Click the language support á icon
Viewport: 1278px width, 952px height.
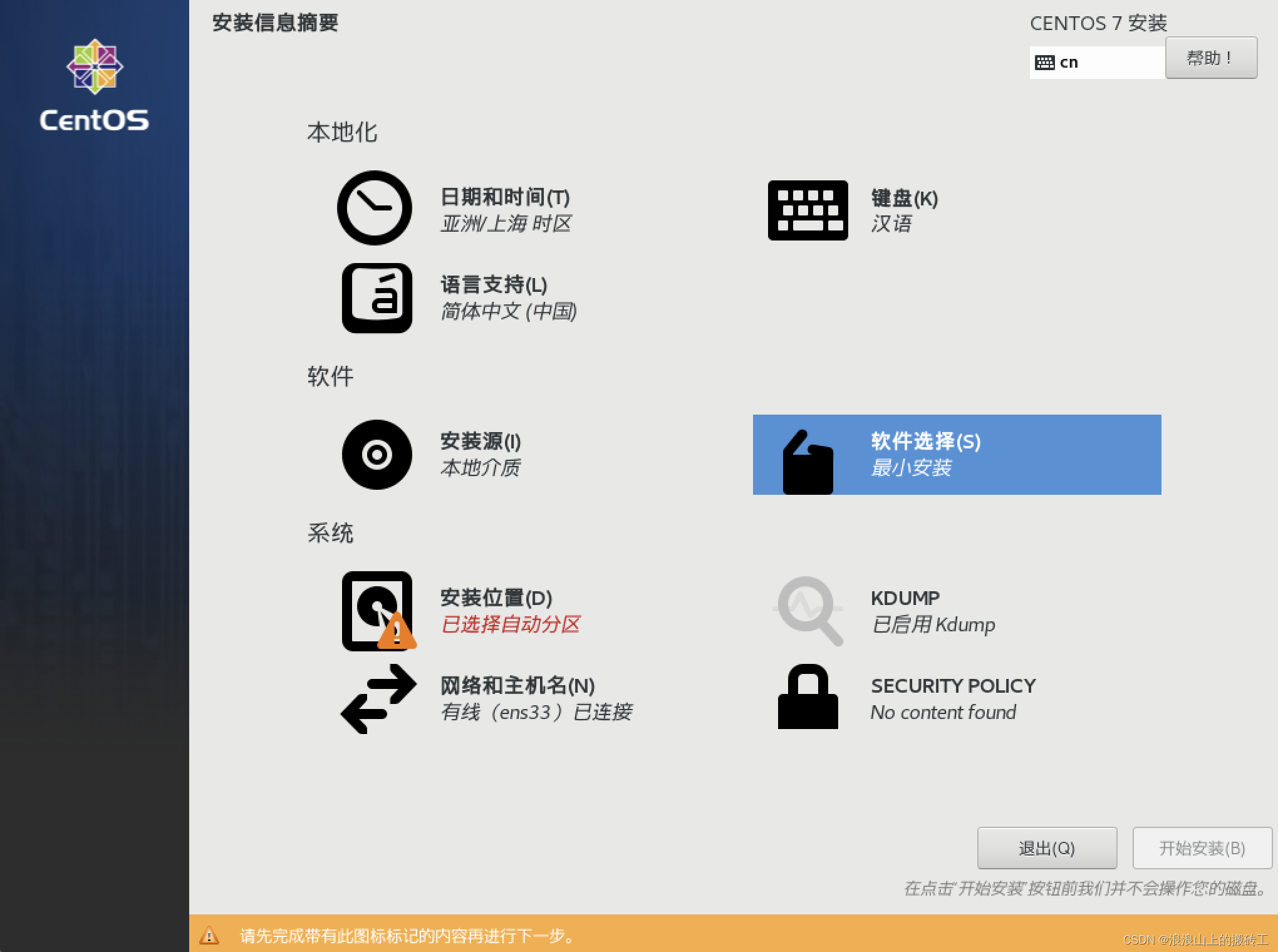(377, 298)
